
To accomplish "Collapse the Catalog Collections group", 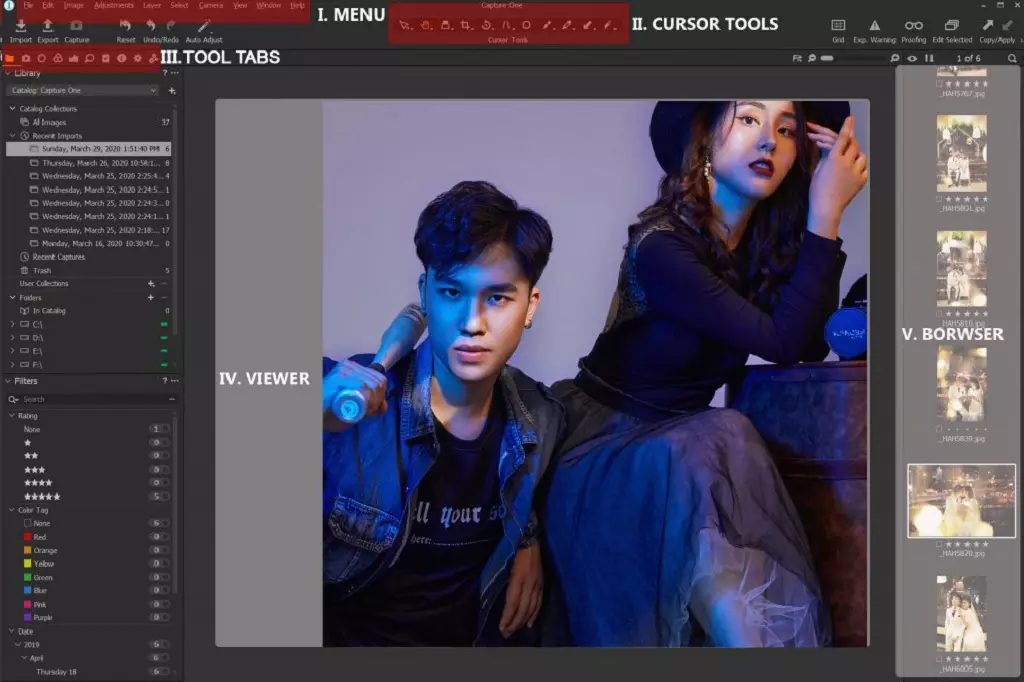I will point(12,108).
